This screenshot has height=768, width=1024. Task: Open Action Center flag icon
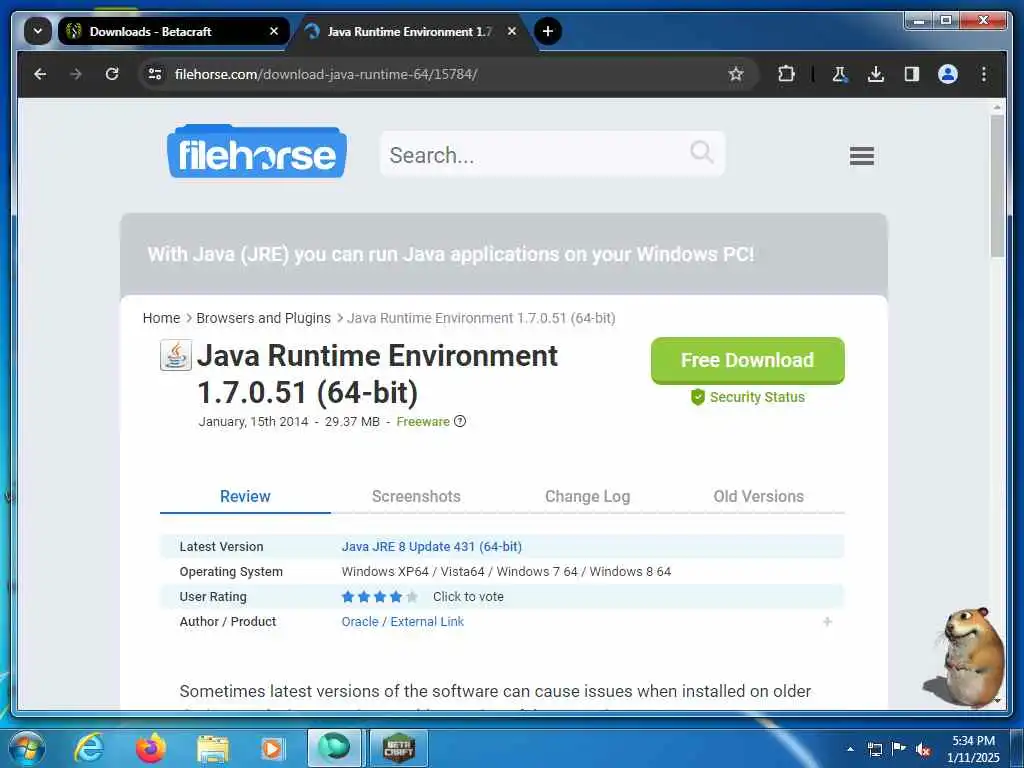(899, 748)
